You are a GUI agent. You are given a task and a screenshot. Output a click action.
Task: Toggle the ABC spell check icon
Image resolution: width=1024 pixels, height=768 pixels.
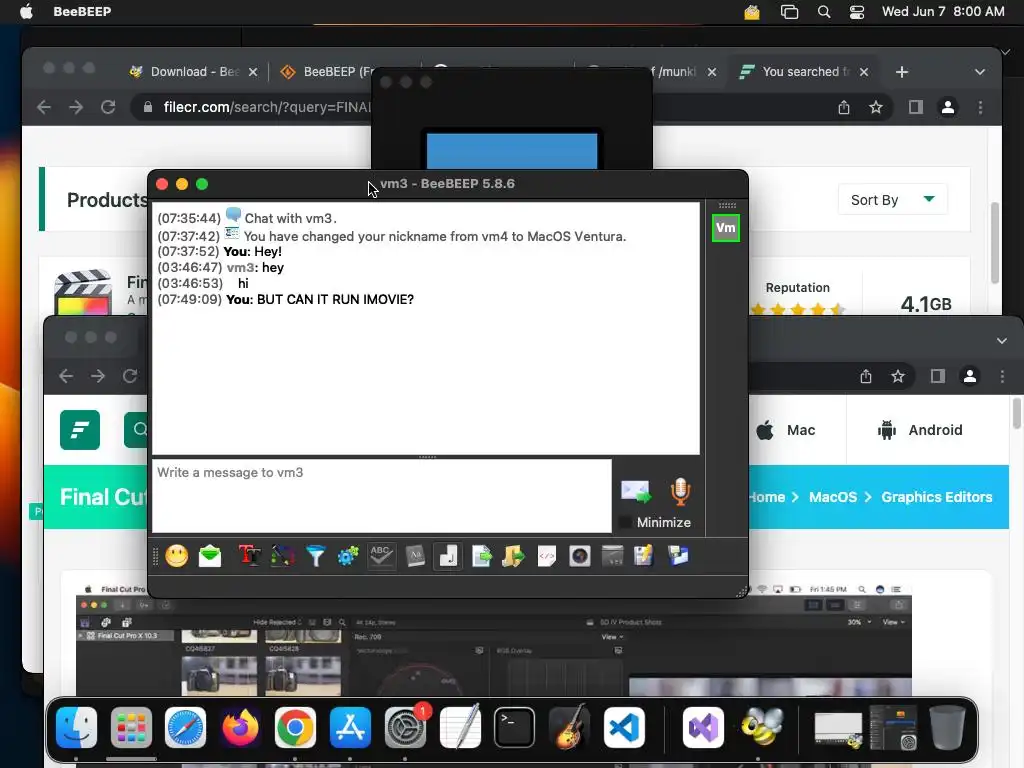click(x=381, y=556)
